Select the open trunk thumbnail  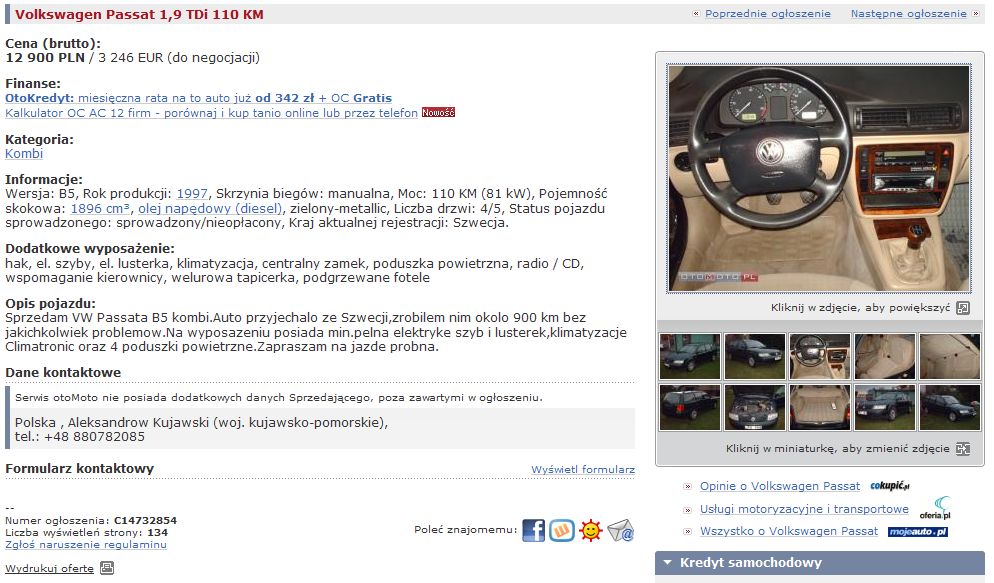click(x=820, y=407)
